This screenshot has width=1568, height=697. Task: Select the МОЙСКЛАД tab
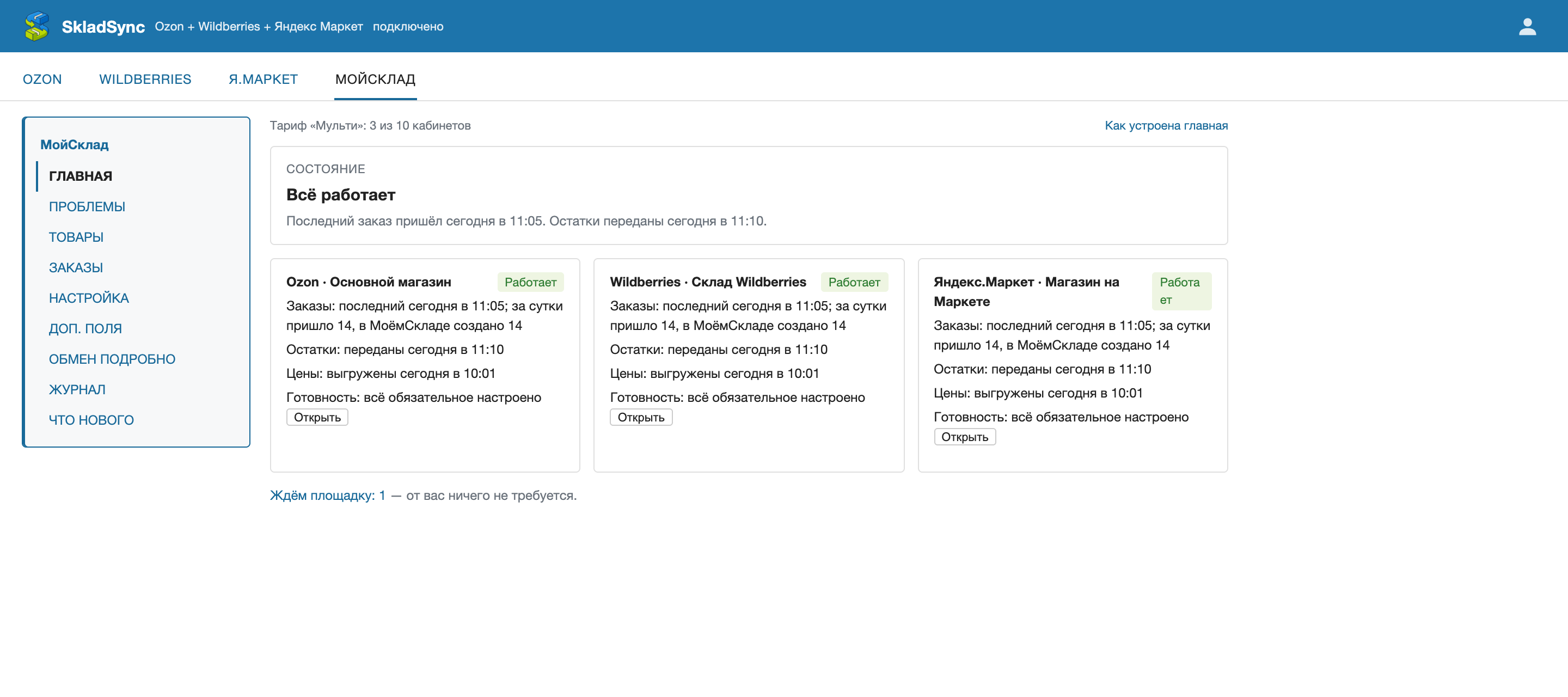click(x=375, y=79)
